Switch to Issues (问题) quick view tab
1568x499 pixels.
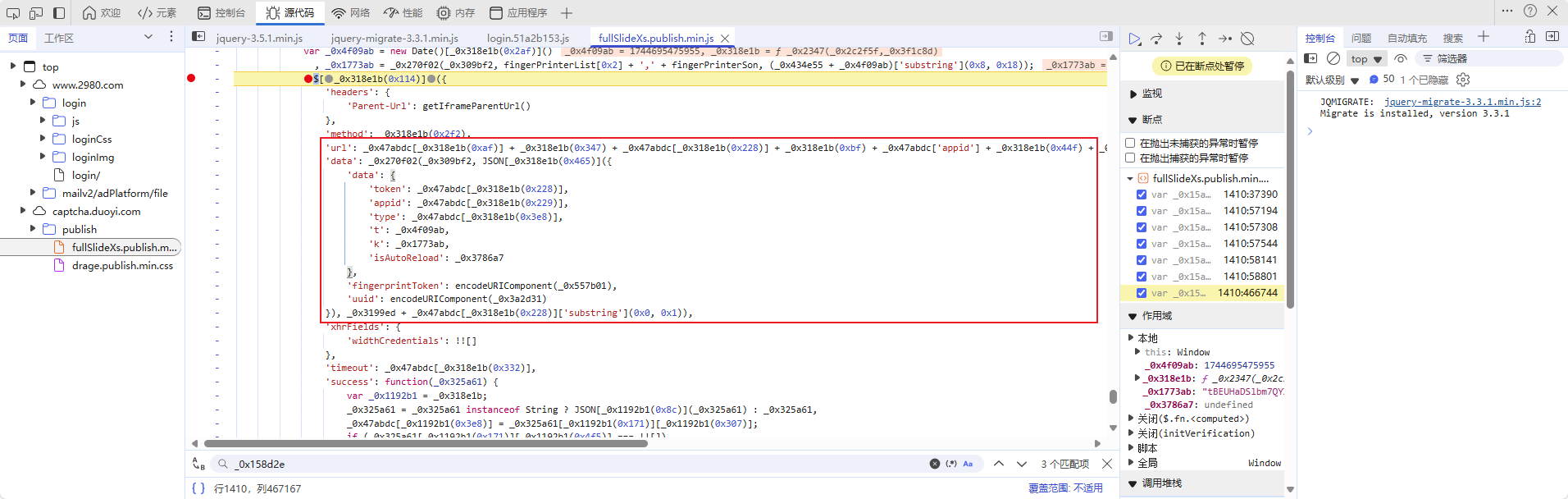(1361, 39)
